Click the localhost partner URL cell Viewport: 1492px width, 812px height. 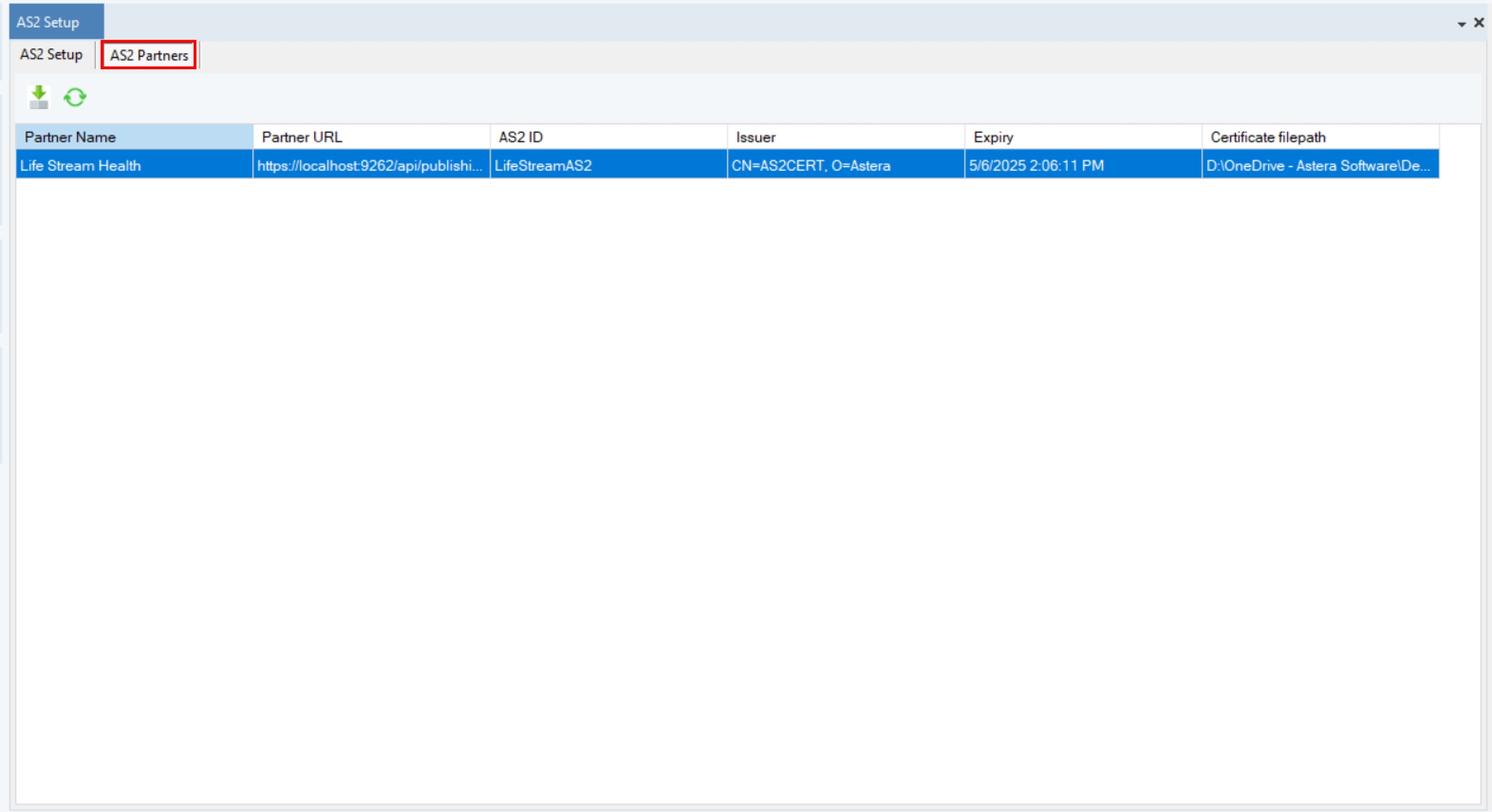(370, 166)
